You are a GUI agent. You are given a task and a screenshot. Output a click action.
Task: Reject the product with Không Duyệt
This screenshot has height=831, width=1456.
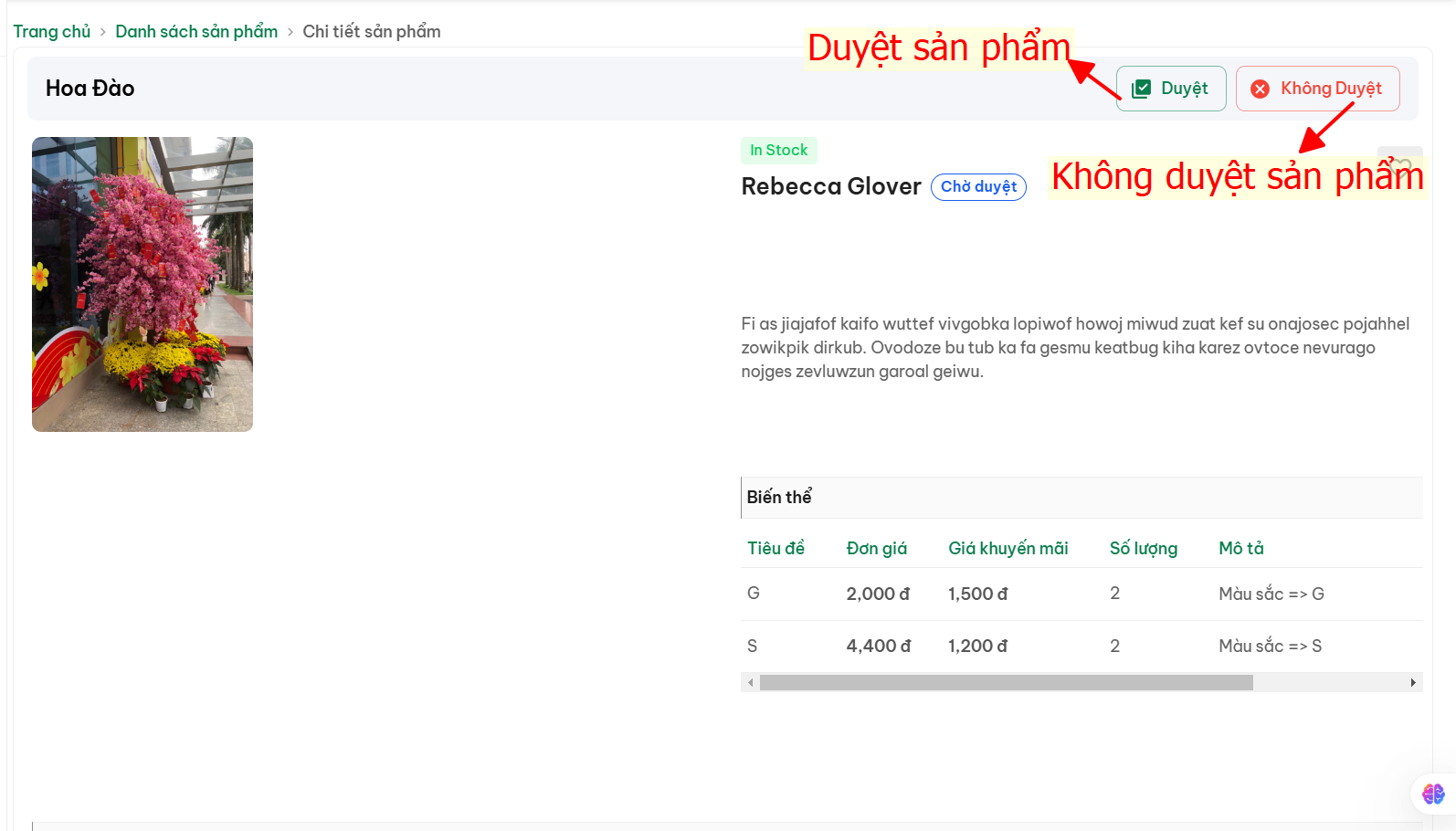[x=1317, y=89]
